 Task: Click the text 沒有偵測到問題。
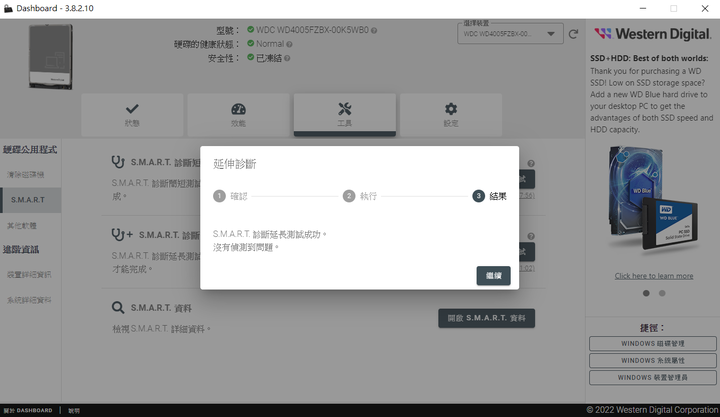(x=246, y=248)
